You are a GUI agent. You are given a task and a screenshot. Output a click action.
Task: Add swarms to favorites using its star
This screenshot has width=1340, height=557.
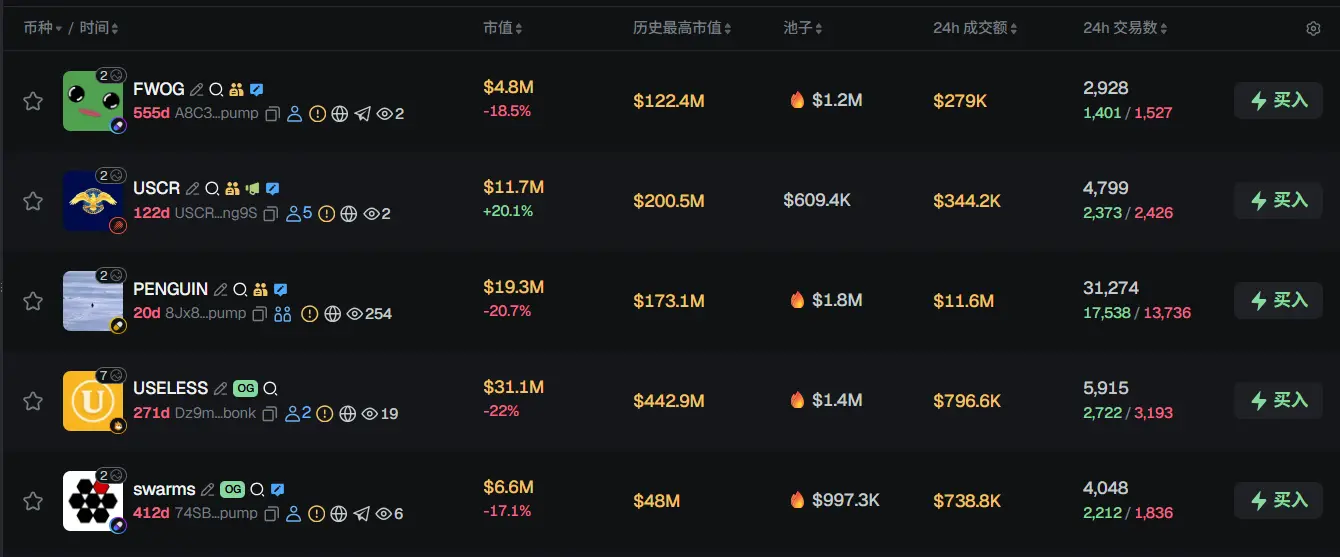[x=33, y=501]
